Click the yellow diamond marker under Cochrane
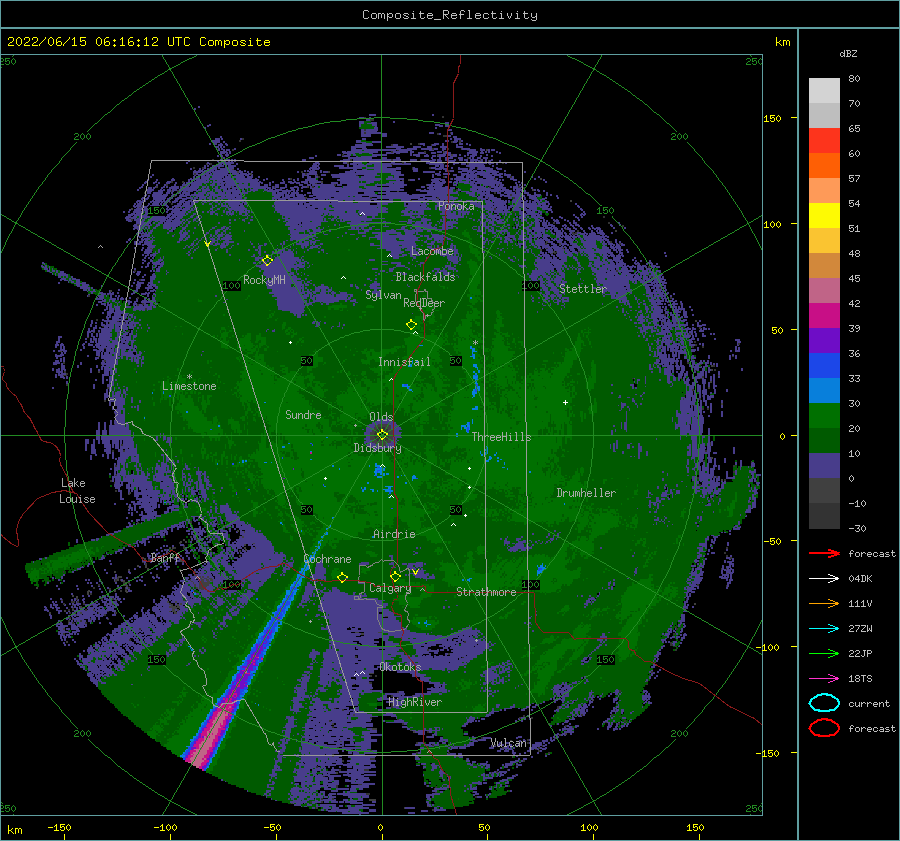The height and width of the screenshot is (841, 900). pyautogui.click(x=343, y=577)
